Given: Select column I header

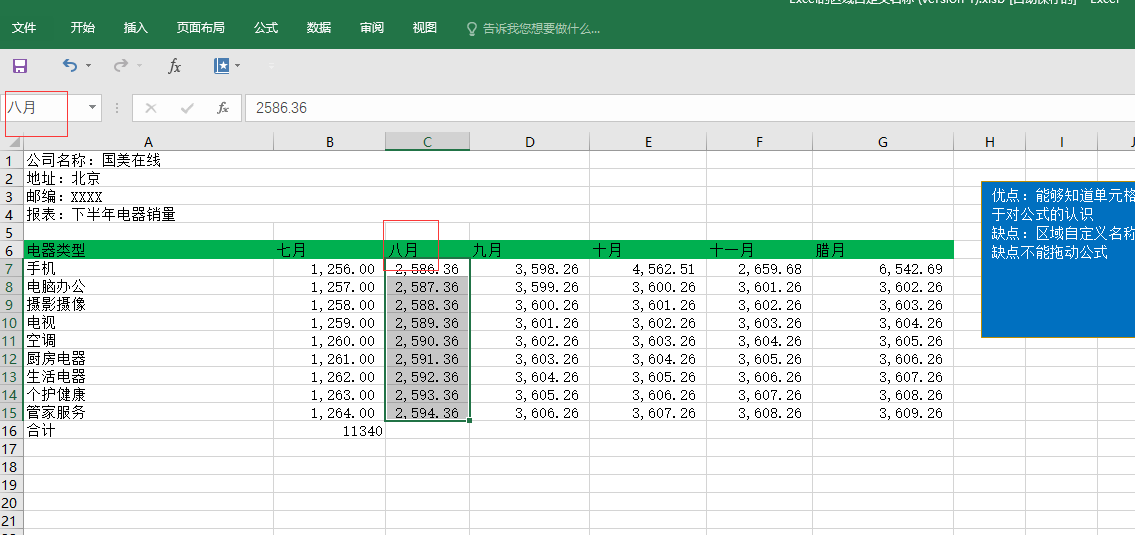Looking at the screenshot, I should 1061,142.
